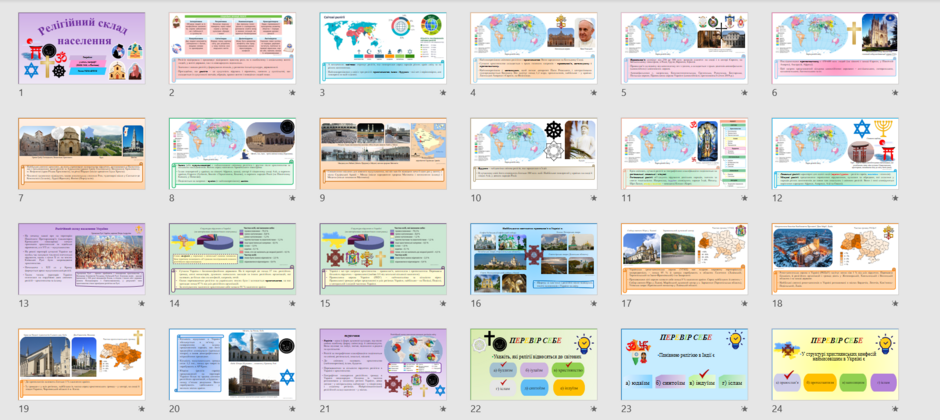Select slide 22 quiz thumbnail
Screen dimensions: 940x420
tap(534, 364)
